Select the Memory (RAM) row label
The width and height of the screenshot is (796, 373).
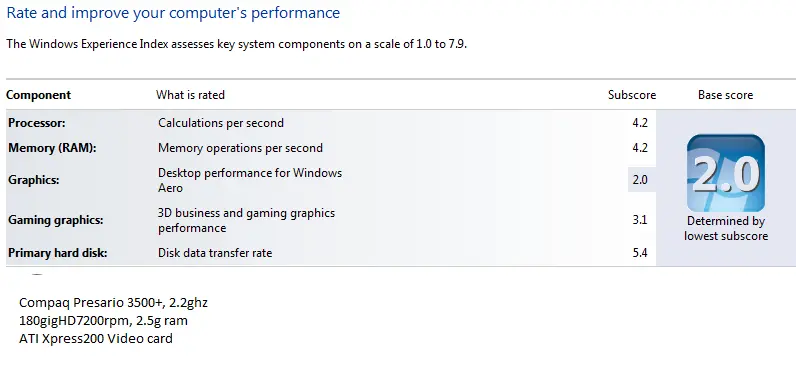coord(52,148)
